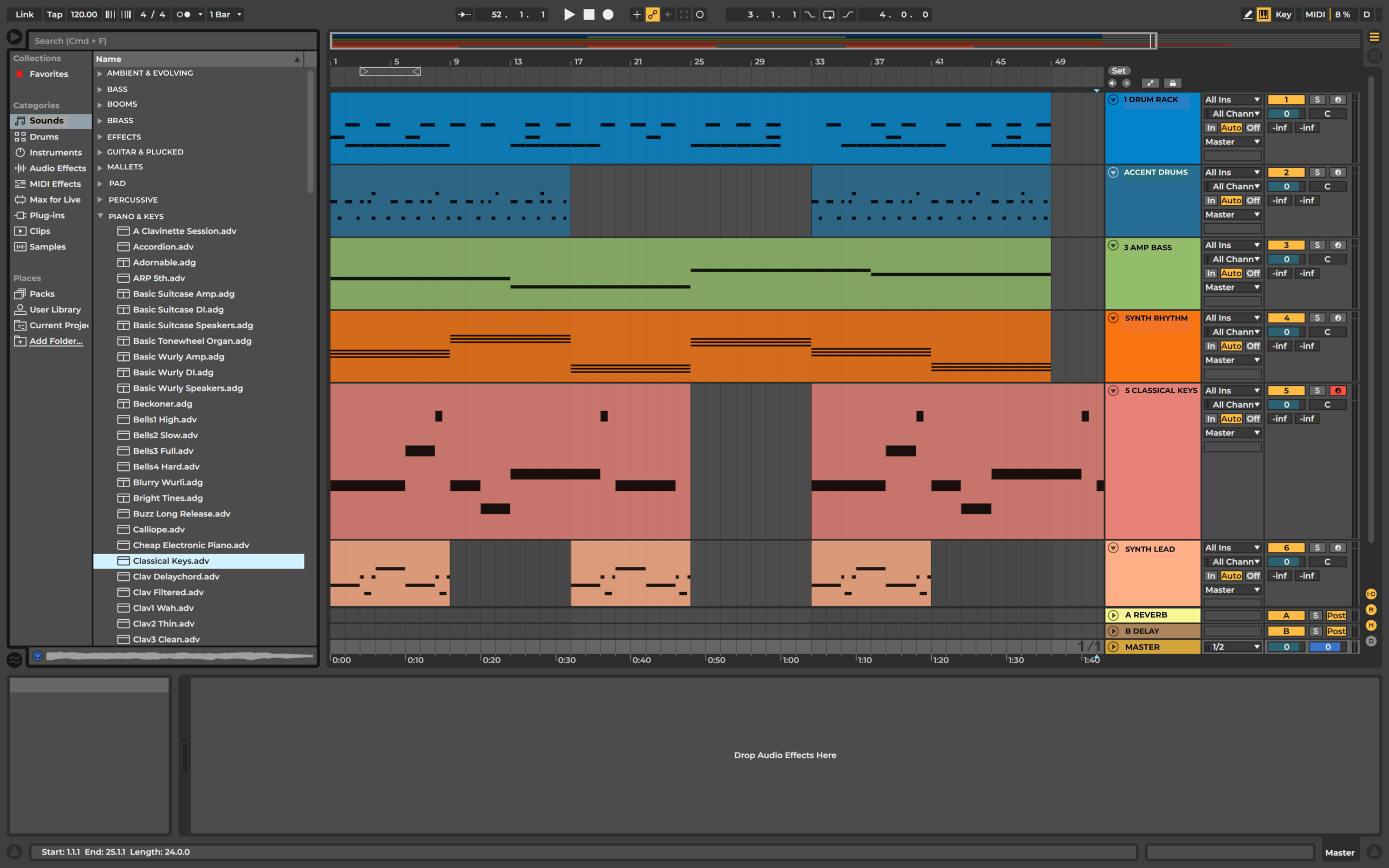Toggle the Follow playback arrow icon
This screenshot has height=868, width=1389.
click(464, 14)
